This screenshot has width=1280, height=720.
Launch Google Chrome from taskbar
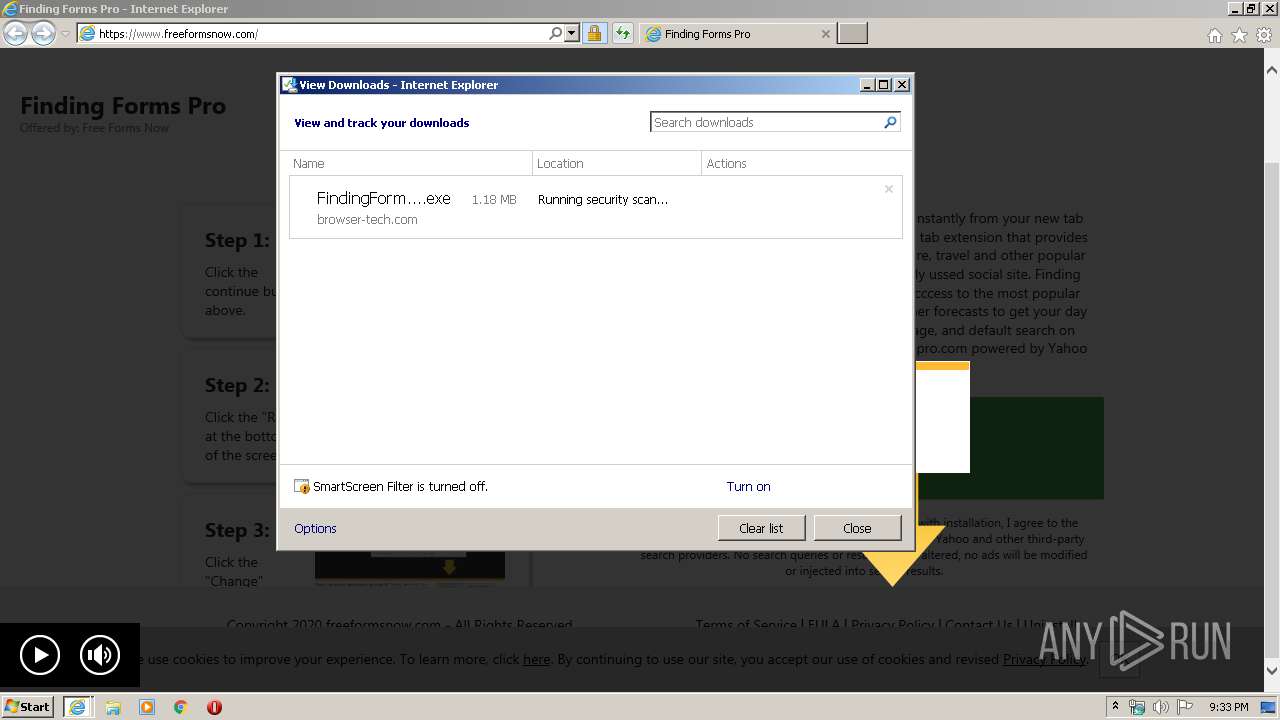click(x=181, y=707)
